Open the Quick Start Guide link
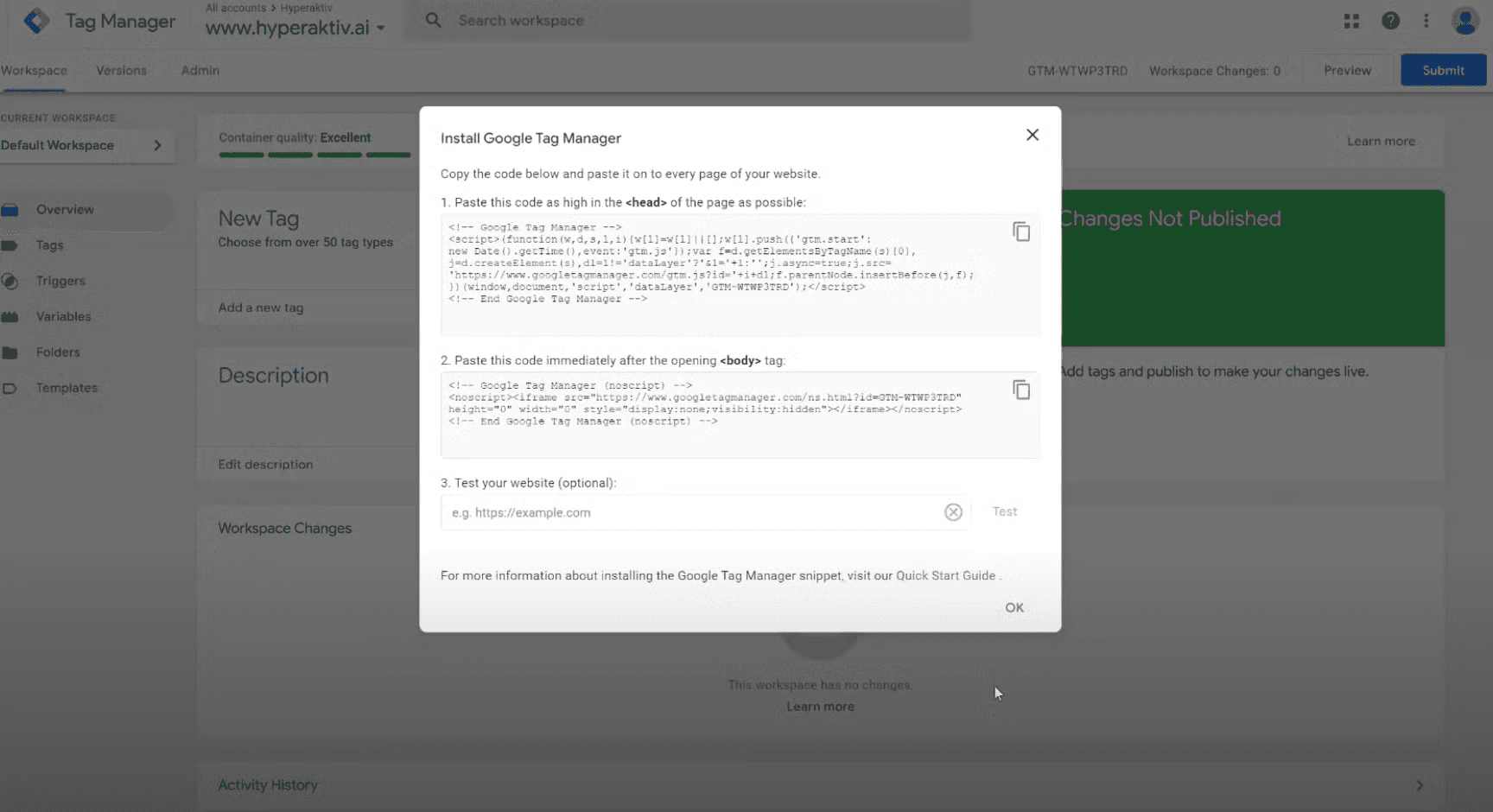 click(x=946, y=575)
